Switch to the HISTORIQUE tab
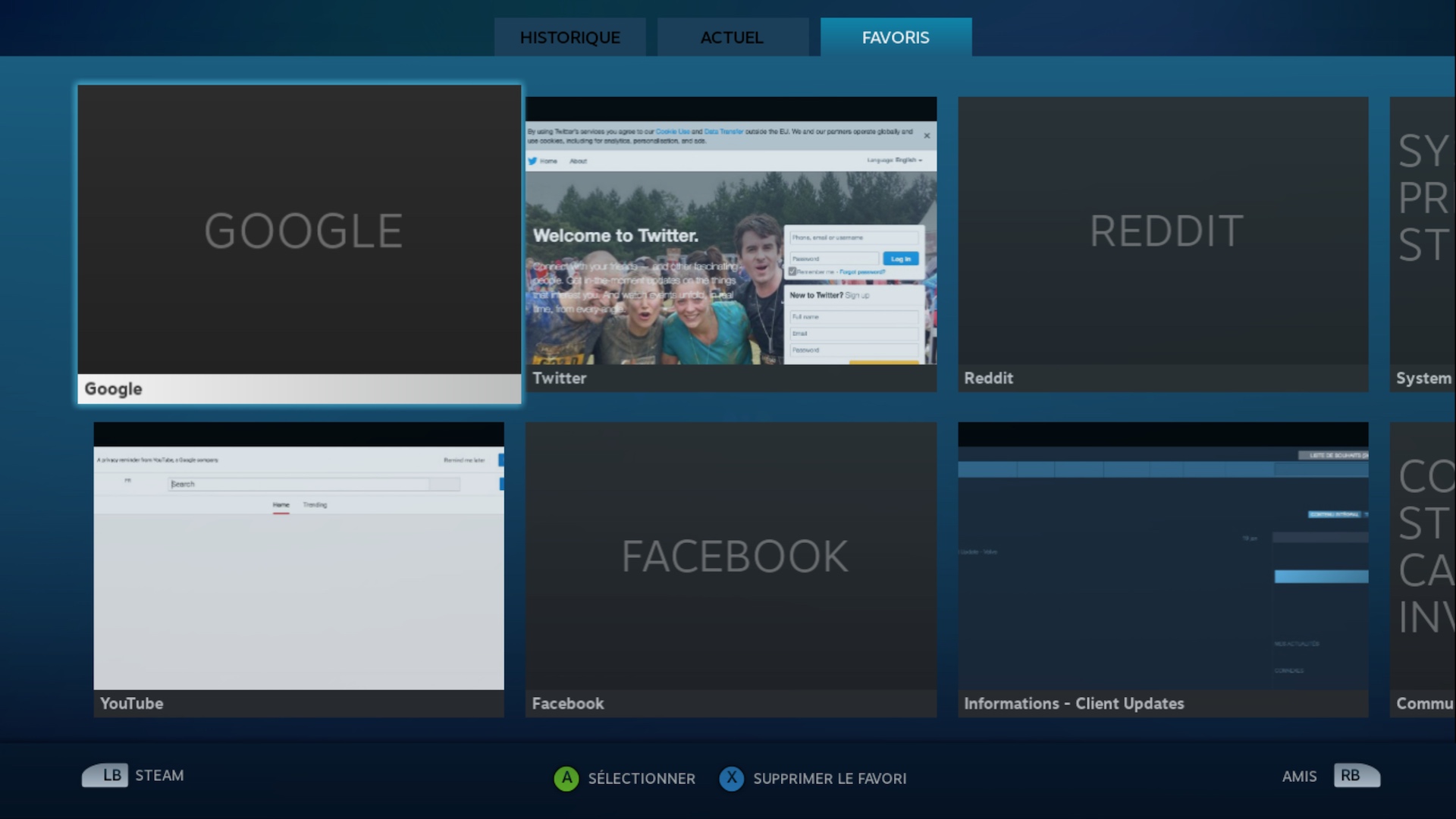Screen dimensions: 1456x819 click(x=570, y=37)
